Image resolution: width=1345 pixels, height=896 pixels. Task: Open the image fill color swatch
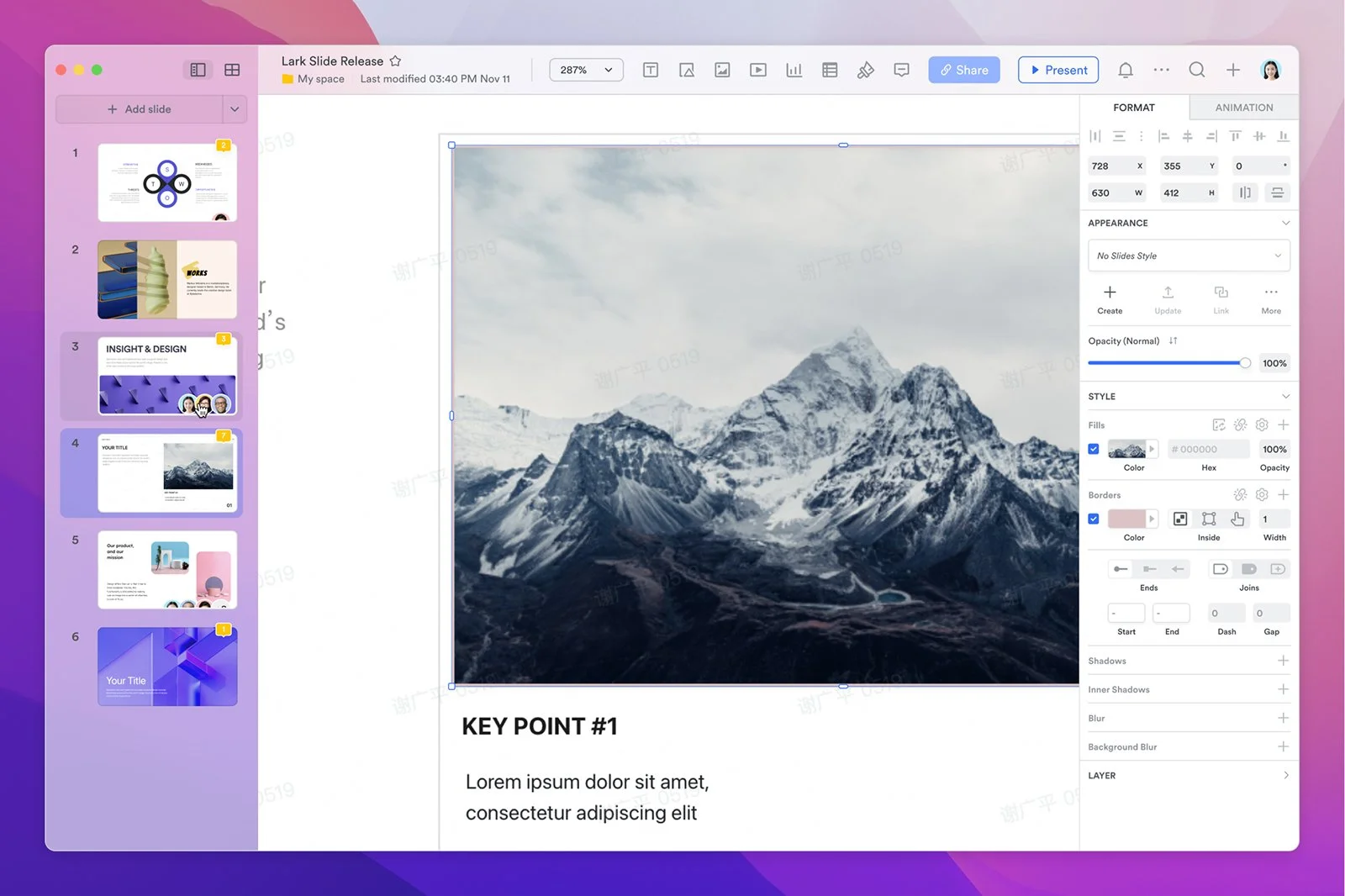point(1127,449)
